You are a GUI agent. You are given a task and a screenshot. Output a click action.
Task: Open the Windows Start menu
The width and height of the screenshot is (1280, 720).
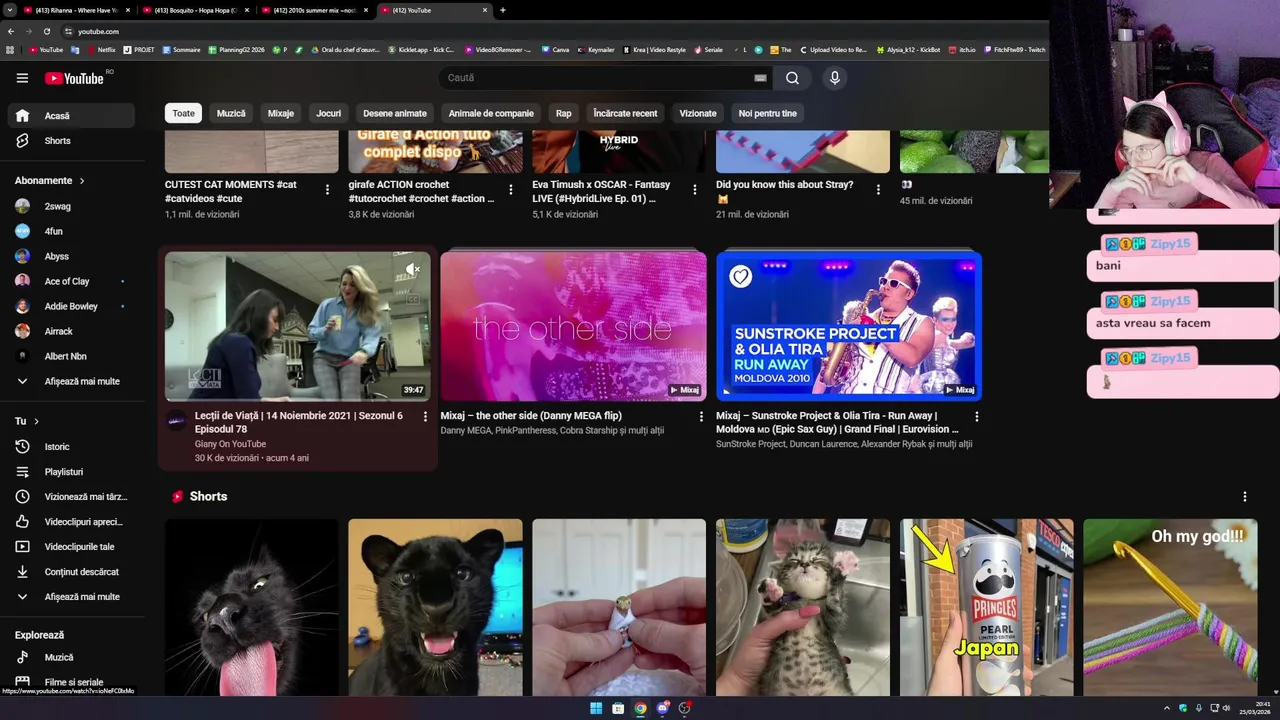[596, 708]
